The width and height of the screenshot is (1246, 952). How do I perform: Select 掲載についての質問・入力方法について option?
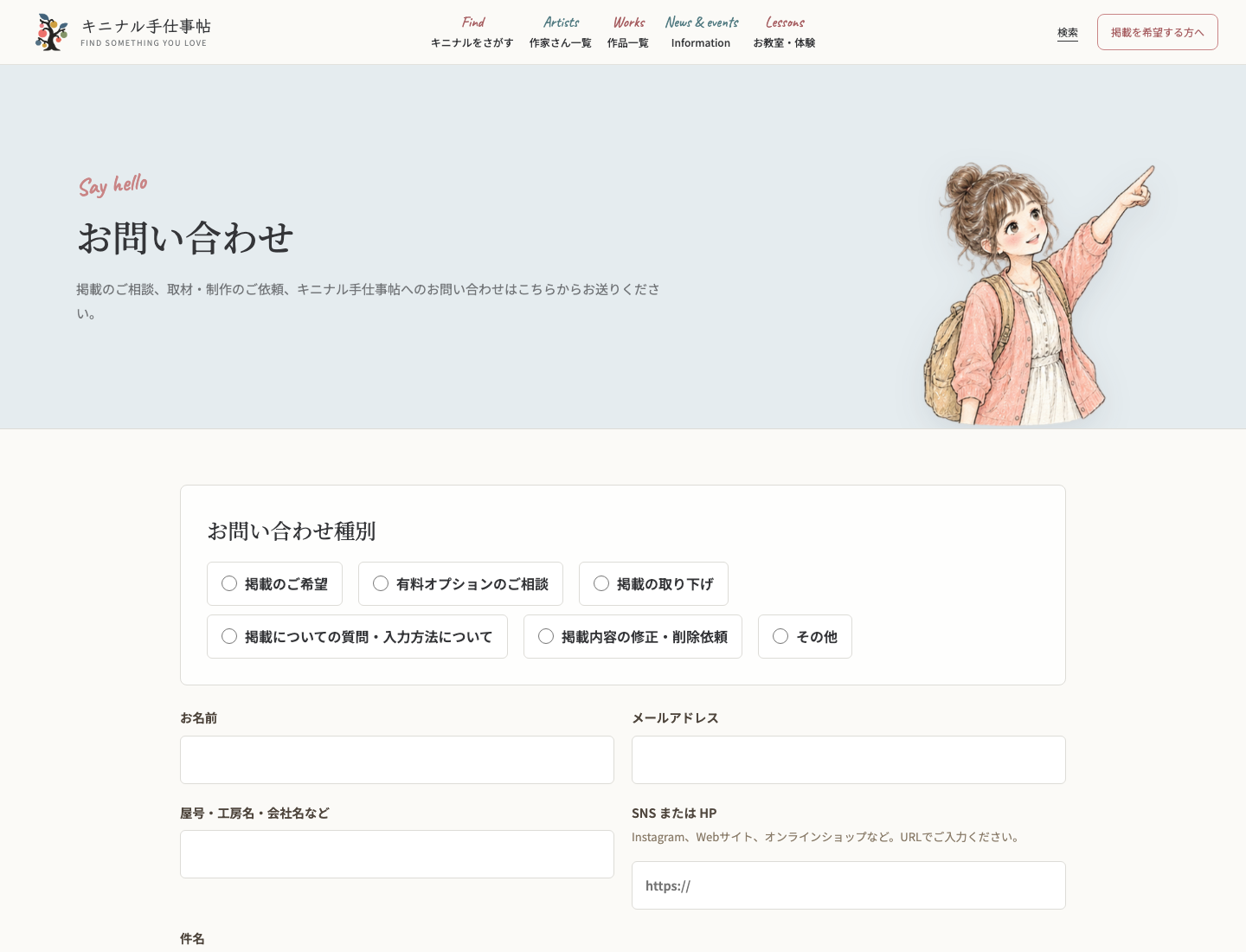tap(357, 637)
